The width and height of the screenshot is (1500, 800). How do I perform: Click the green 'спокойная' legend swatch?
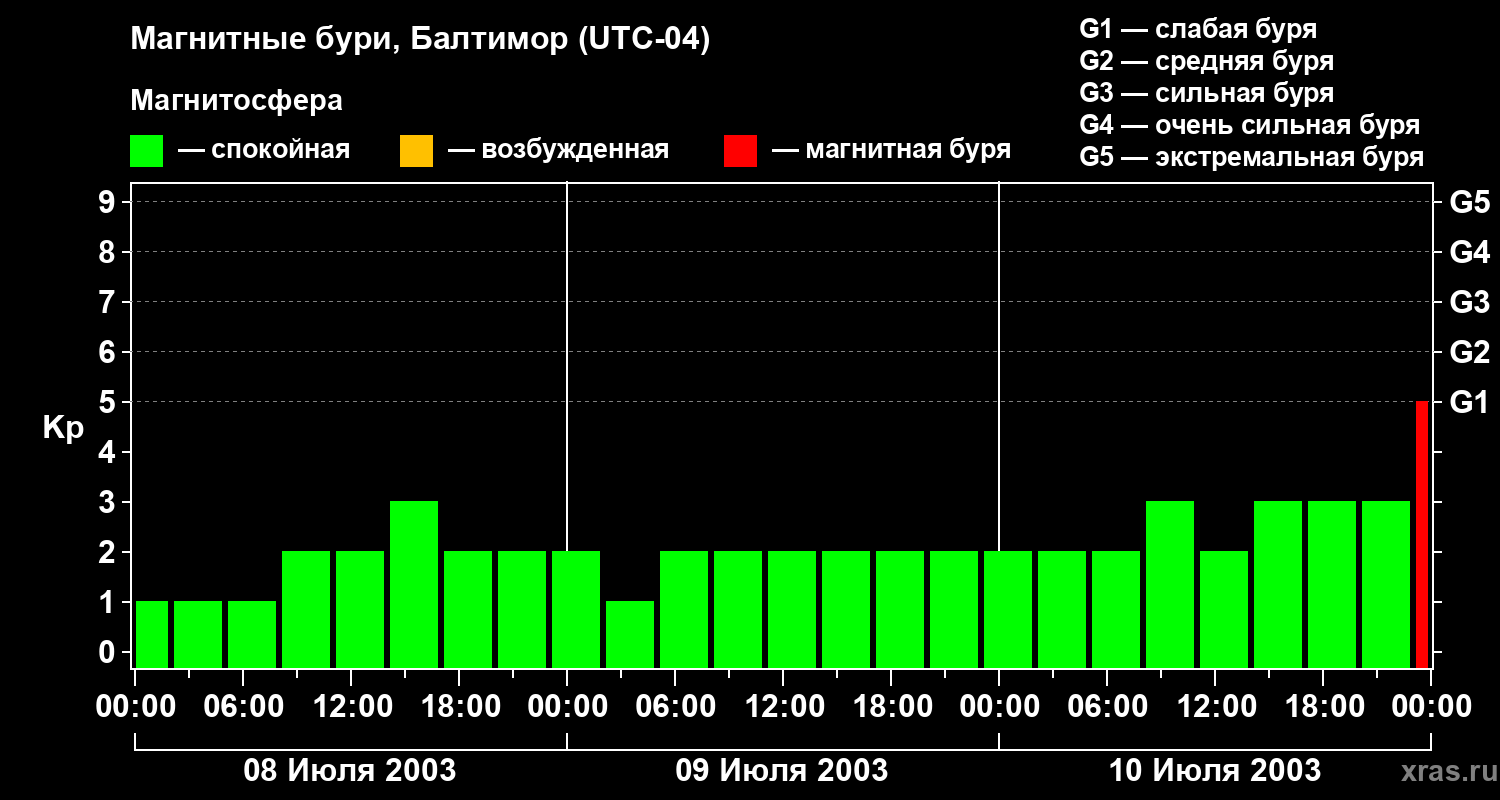(x=147, y=151)
